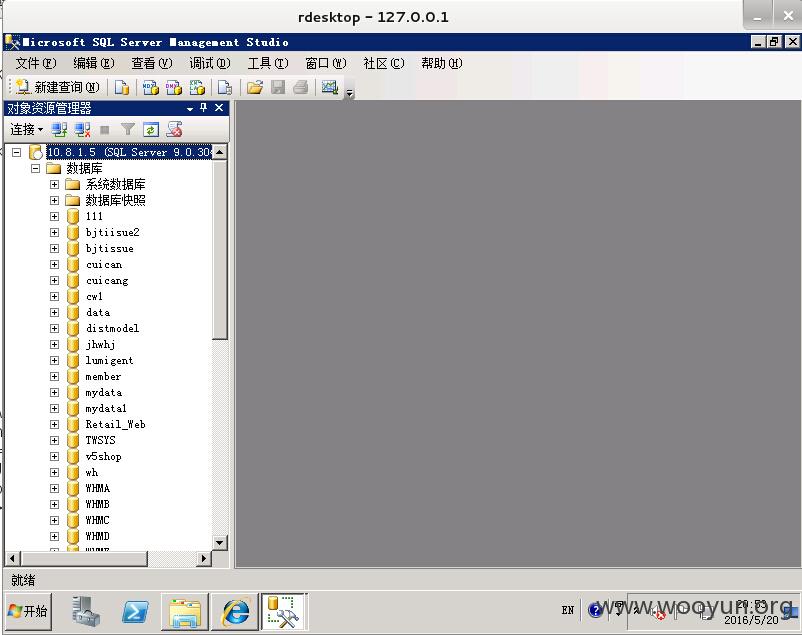Open Server Manager from the taskbar
The height and width of the screenshot is (635, 802).
(x=85, y=611)
